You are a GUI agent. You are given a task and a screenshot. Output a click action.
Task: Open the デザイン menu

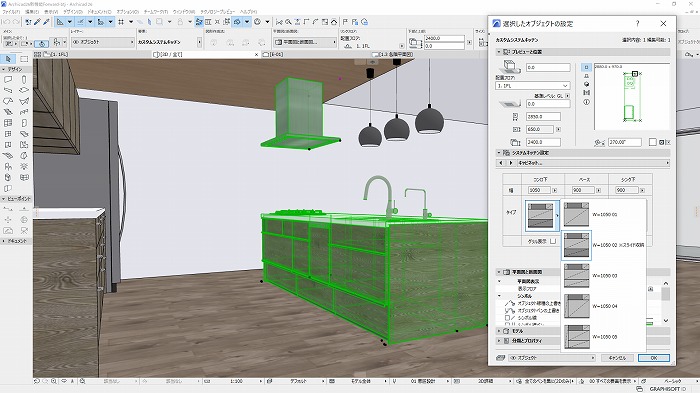[x=73, y=12]
